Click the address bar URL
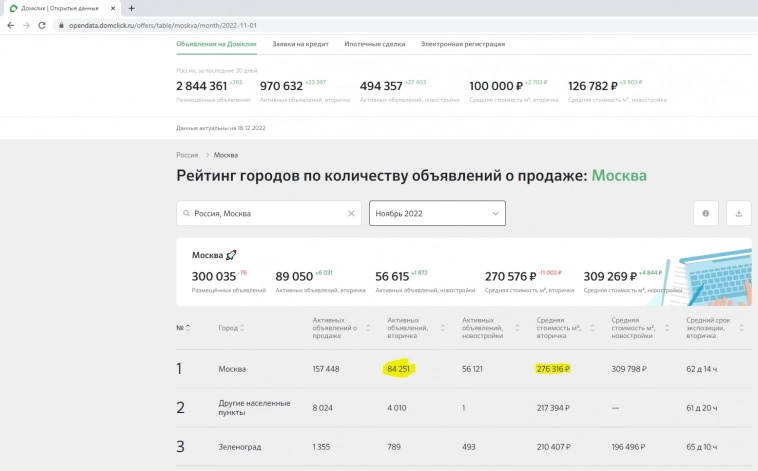 pyautogui.click(x=162, y=26)
